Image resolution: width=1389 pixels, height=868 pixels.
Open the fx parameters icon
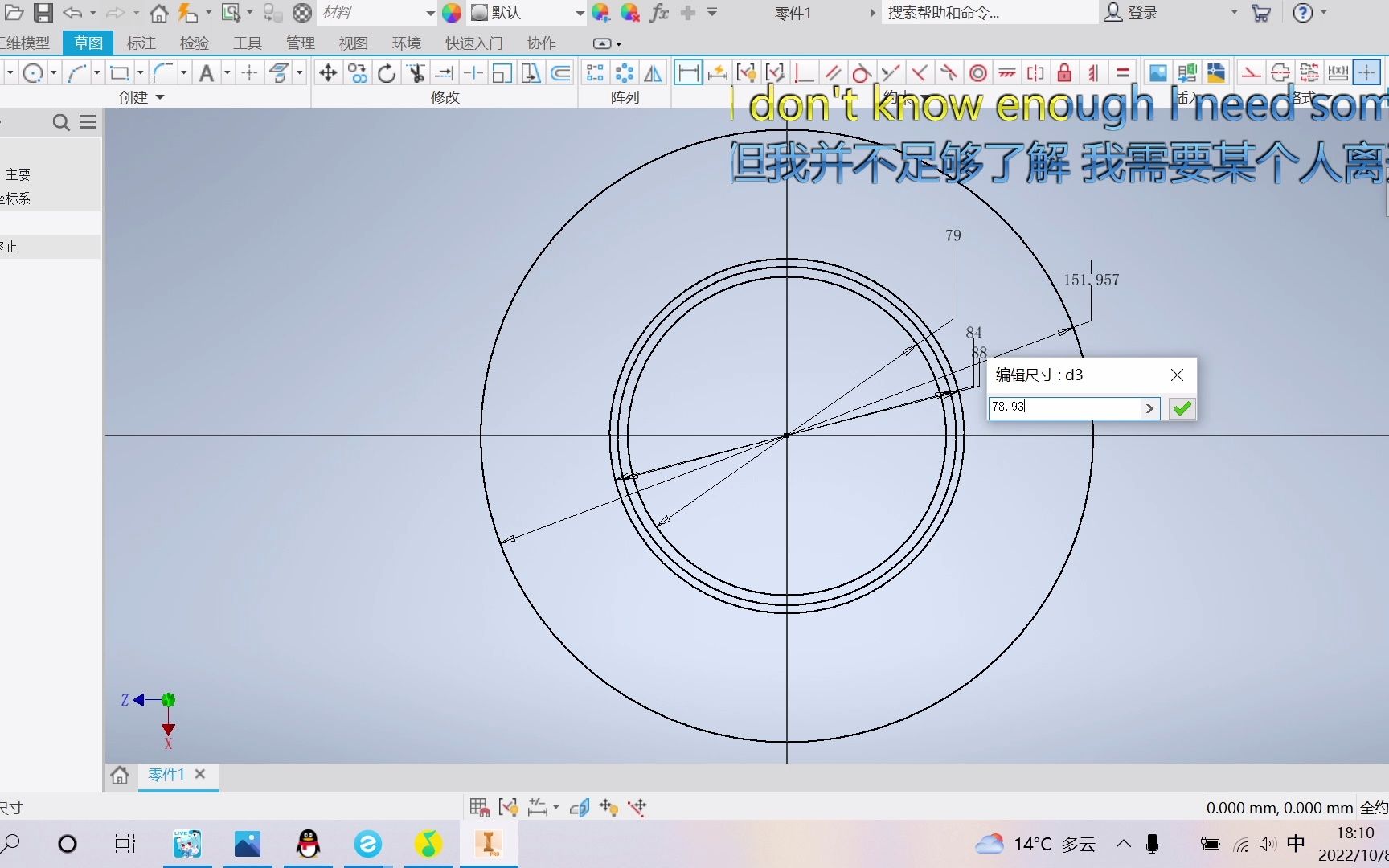(x=659, y=13)
